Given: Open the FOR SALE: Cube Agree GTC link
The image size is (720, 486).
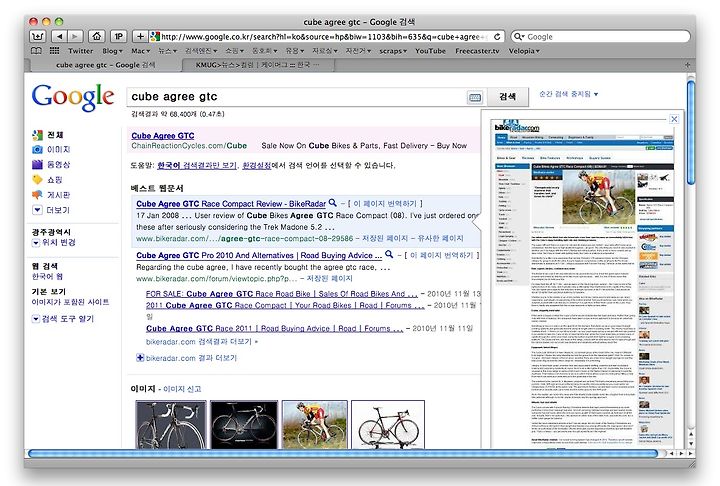Looking at the screenshot, I should pyautogui.click(x=282, y=294).
